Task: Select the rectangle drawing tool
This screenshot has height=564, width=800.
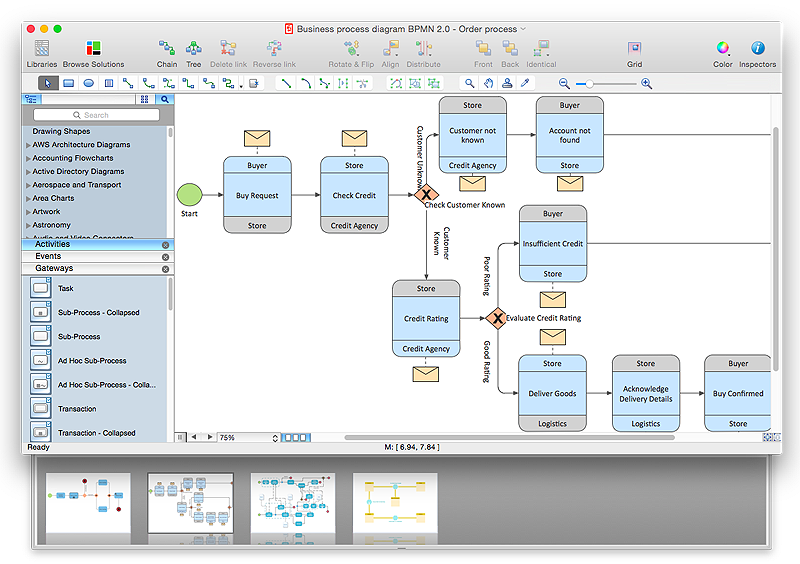Action: (x=68, y=83)
